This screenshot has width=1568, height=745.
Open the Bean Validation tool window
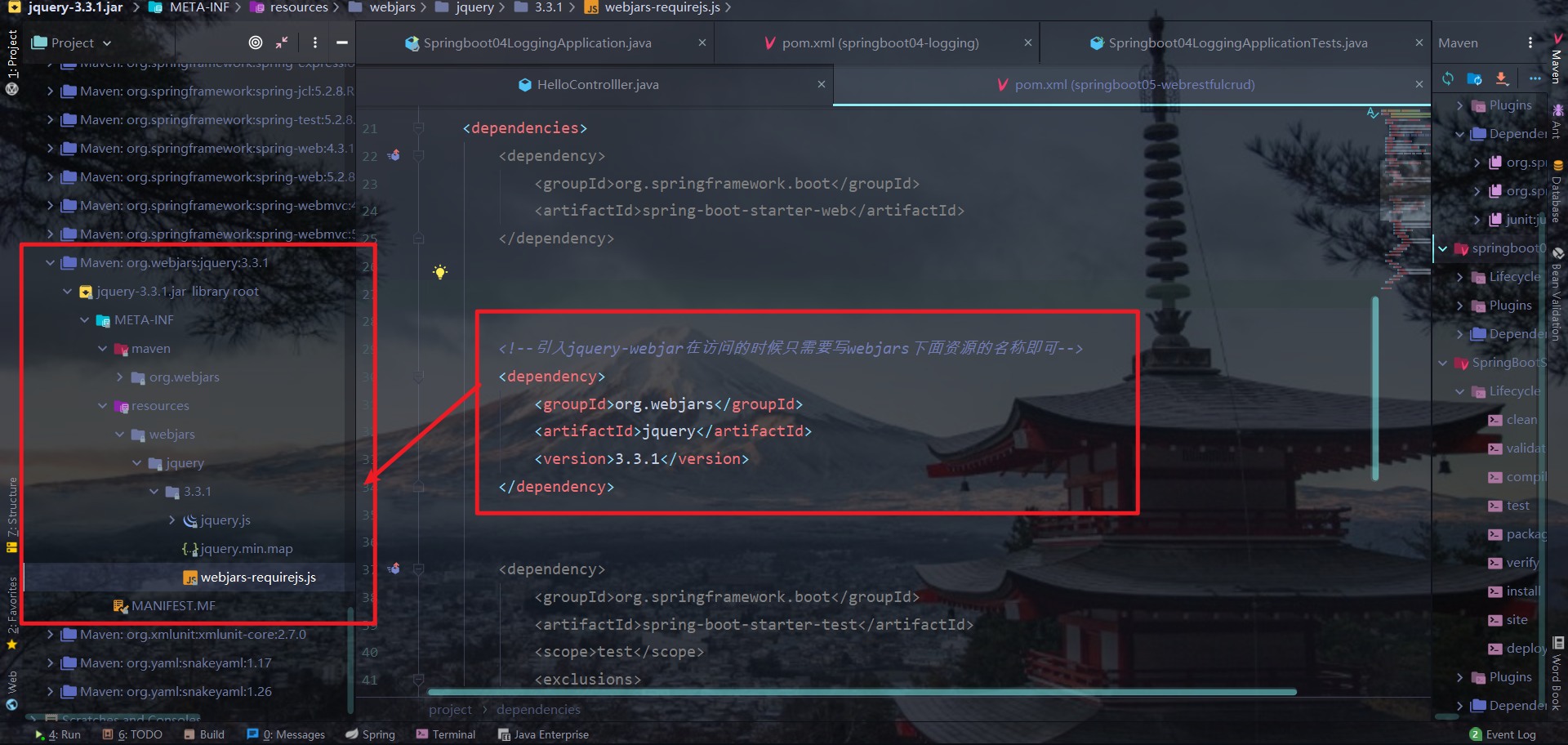(x=1557, y=295)
